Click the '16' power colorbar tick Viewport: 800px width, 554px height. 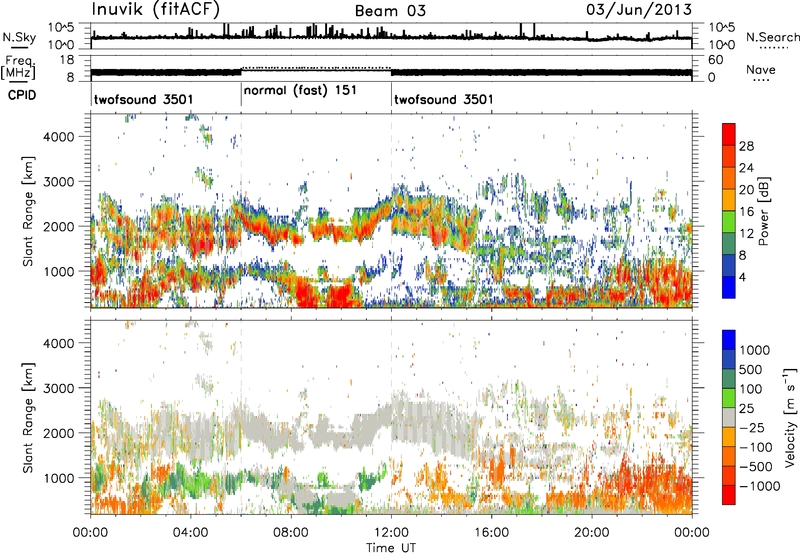[x=746, y=212]
